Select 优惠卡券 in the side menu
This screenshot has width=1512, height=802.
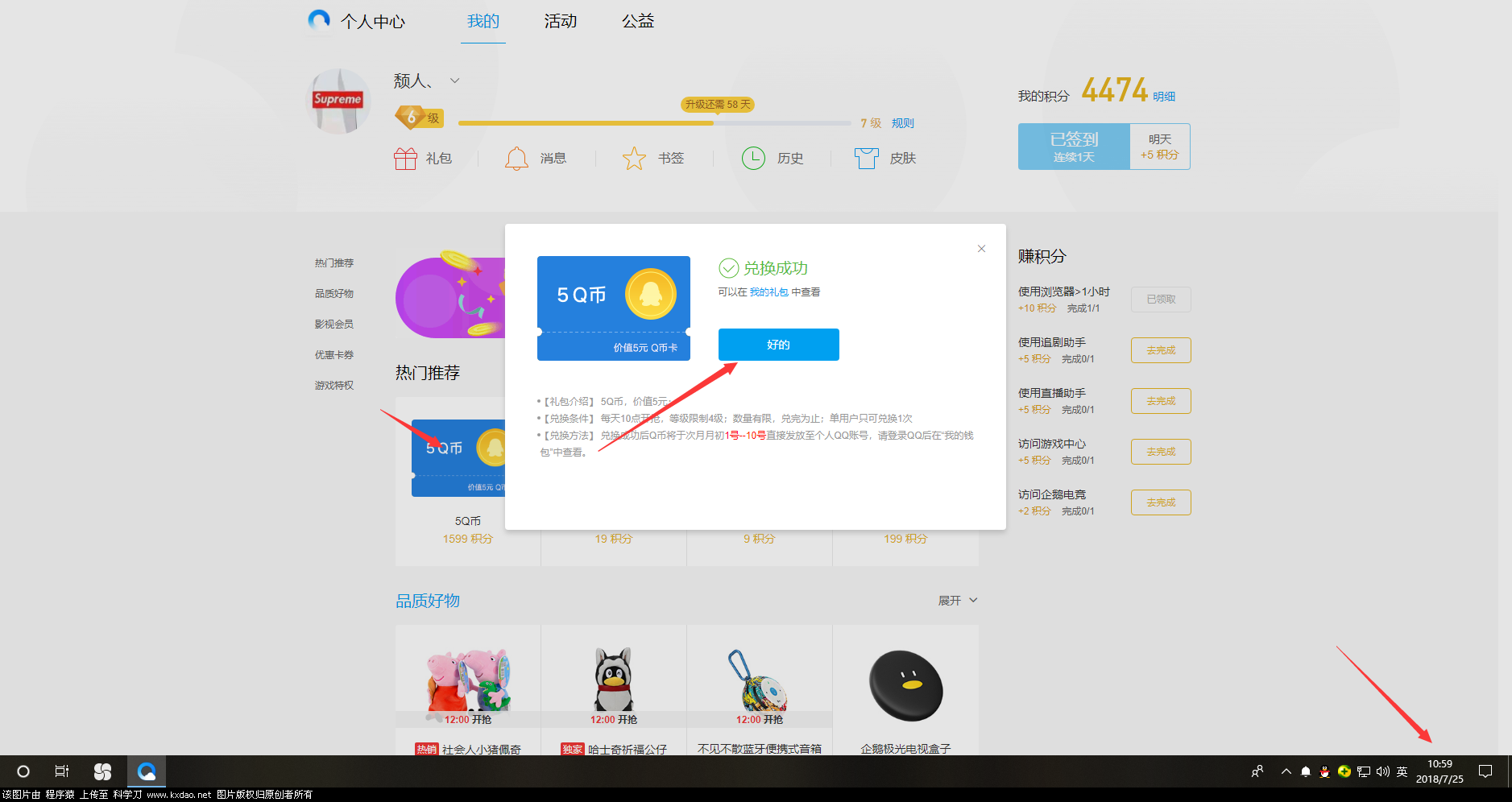click(x=334, y=355)
